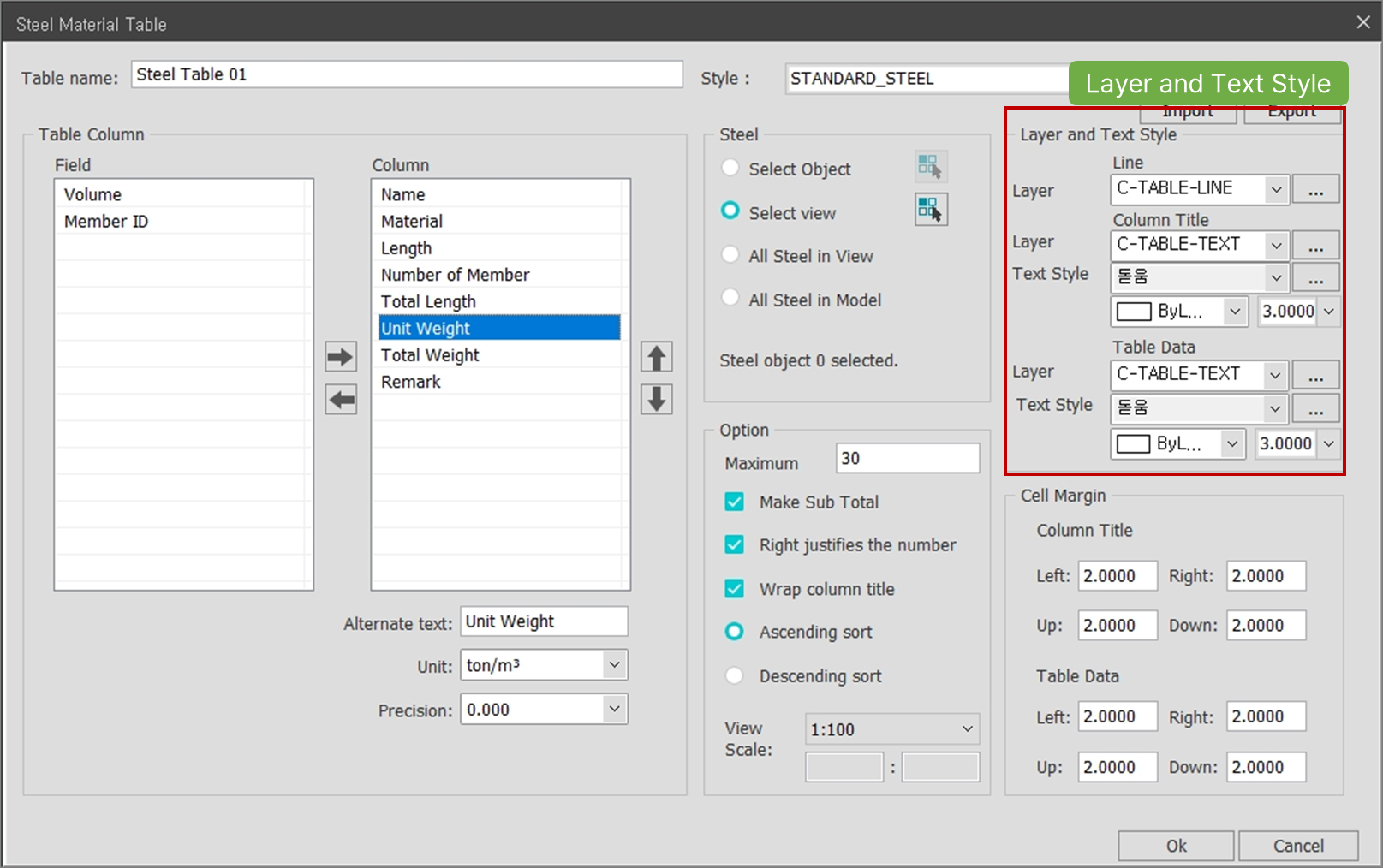Select Material in Column list
1383x868 pixels.
500,221
